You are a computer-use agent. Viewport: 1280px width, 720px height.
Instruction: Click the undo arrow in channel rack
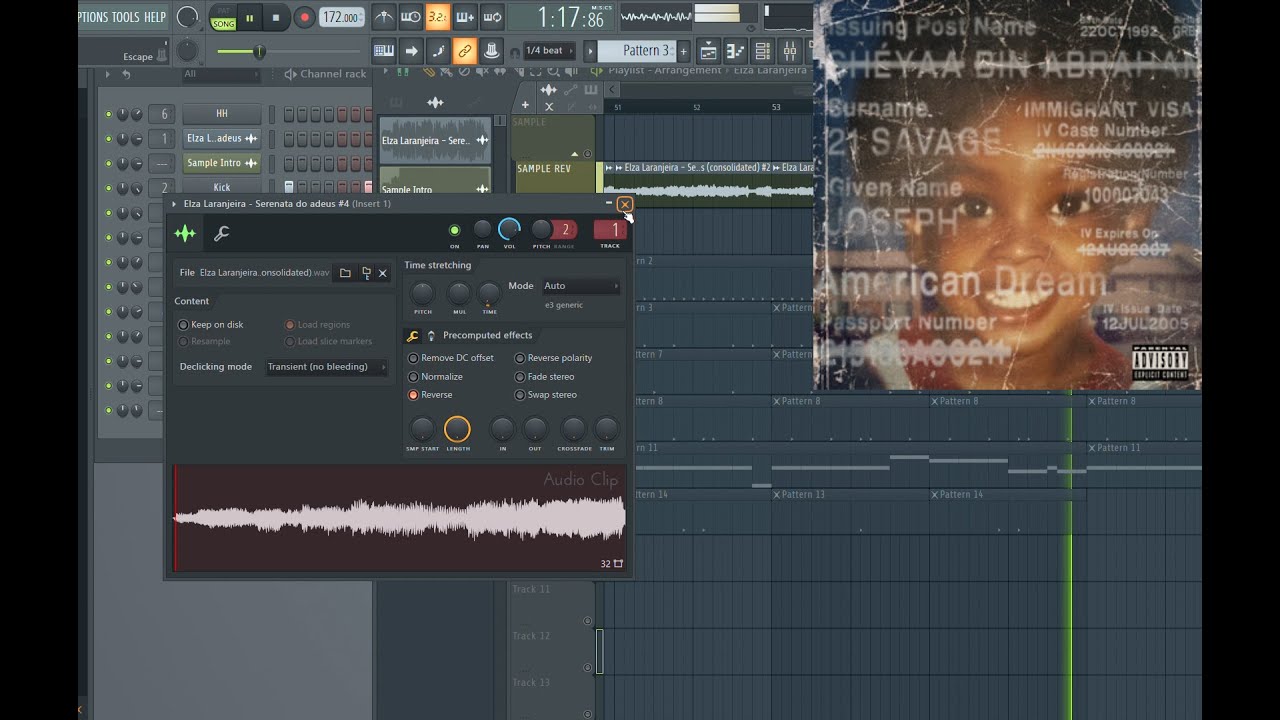[126, 74]
